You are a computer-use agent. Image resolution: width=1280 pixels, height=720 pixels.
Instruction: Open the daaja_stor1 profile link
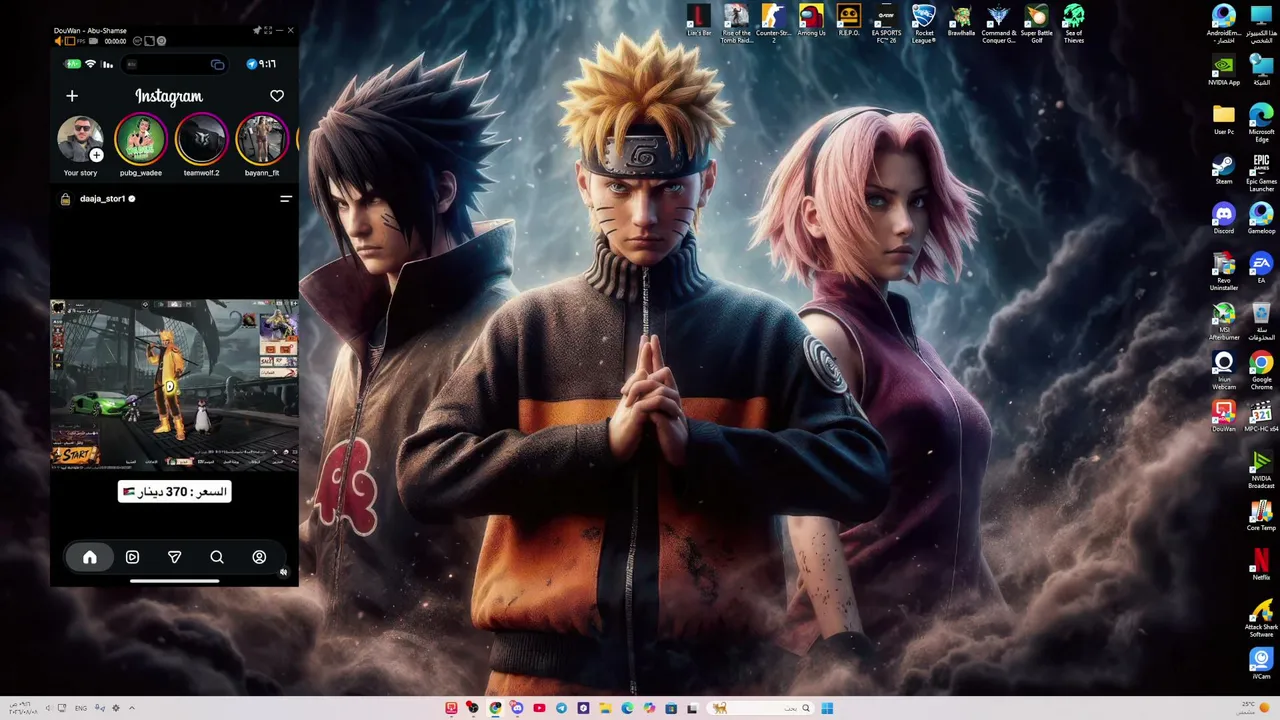pyautogui.click(x=102, y=199)
